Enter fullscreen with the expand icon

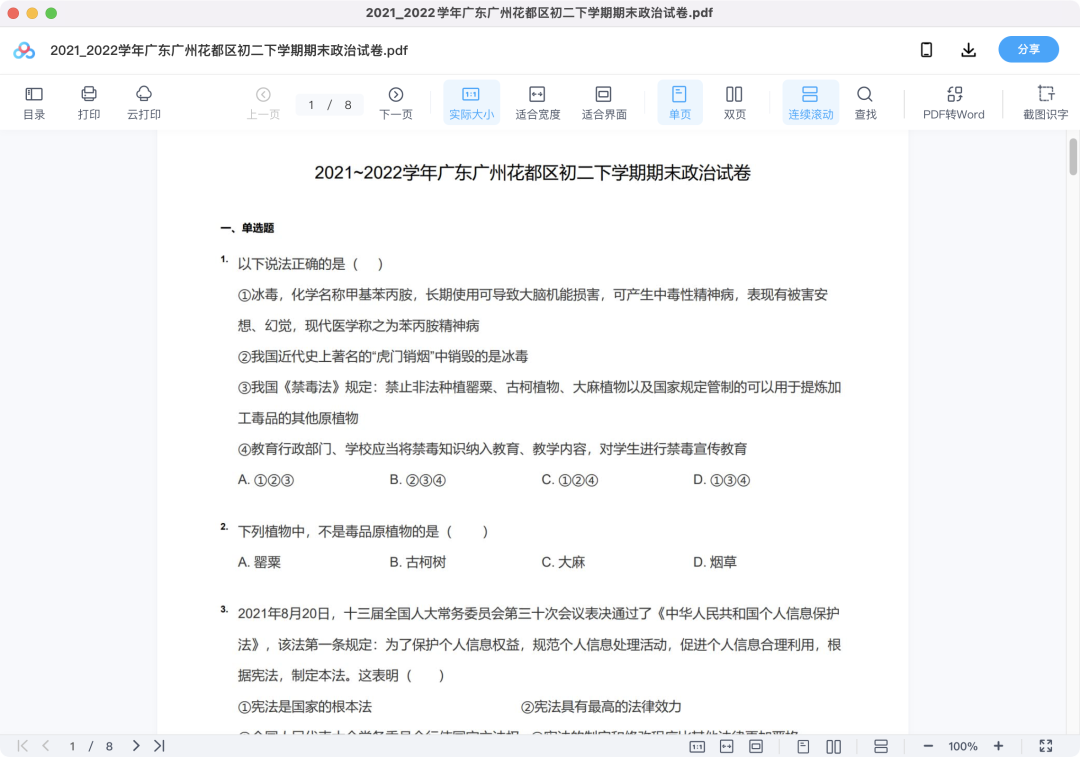(1046, 746)
